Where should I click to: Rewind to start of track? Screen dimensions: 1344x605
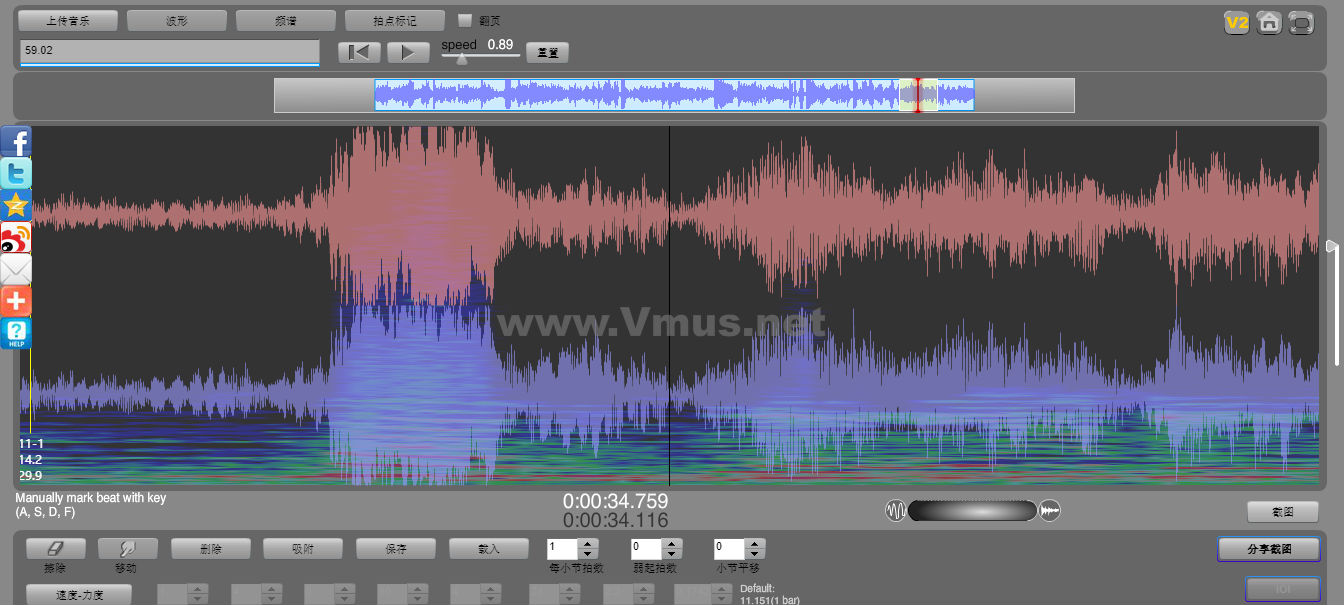click(358, 52)
